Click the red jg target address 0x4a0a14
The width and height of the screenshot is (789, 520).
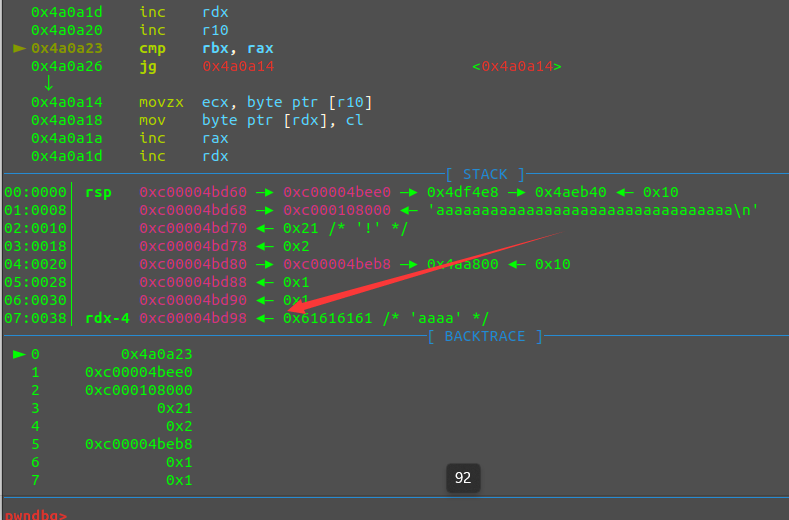click(x=238, y=66)
